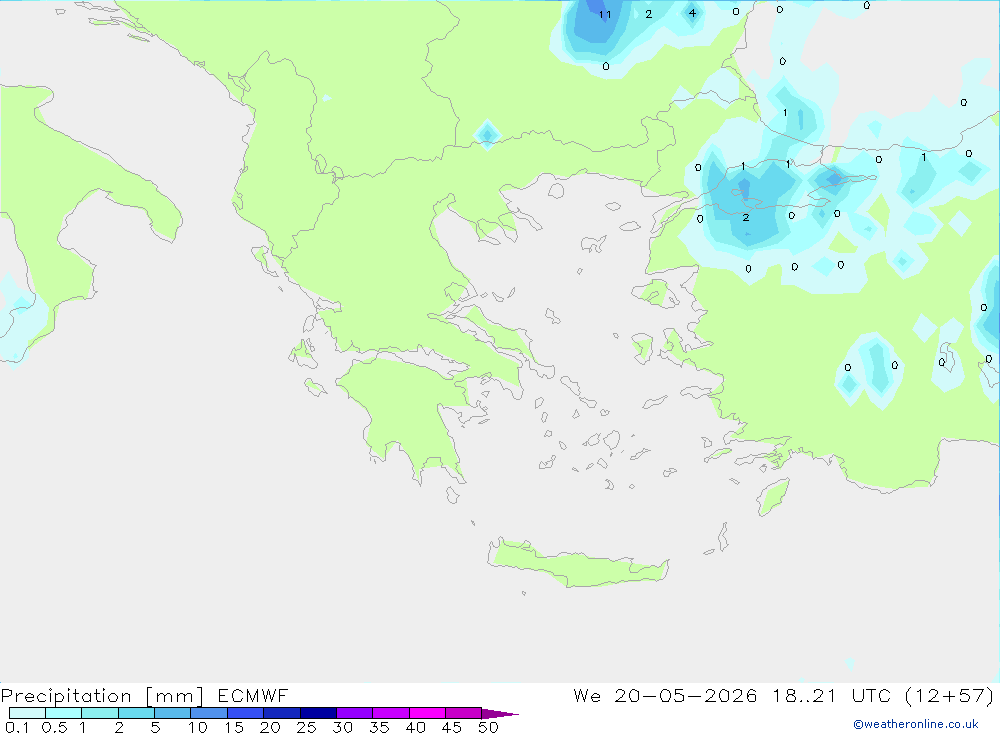Click the '4' precipitation value on map

(x=692, y=13)
